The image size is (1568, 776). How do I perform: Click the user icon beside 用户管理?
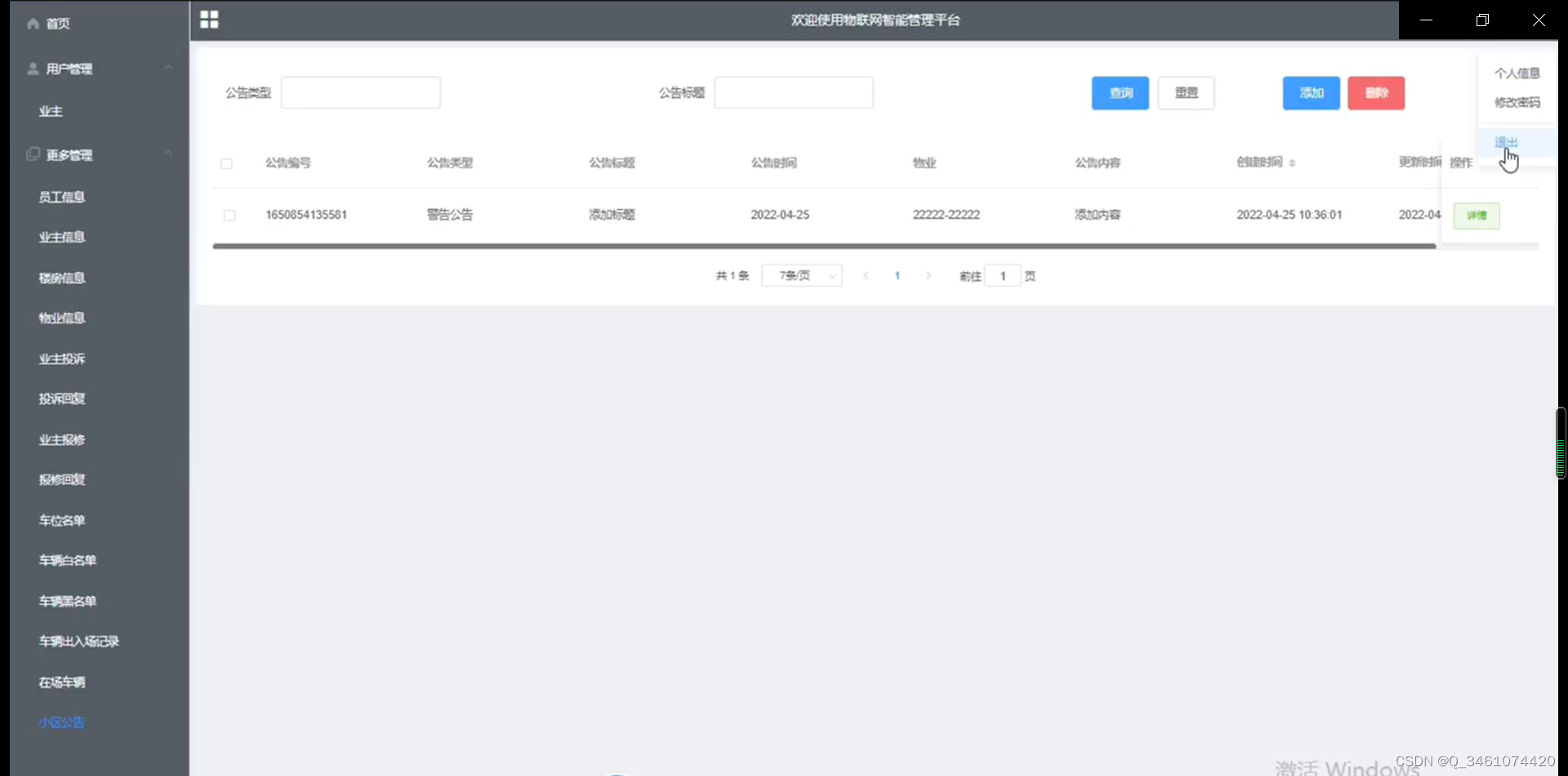tap(33, 69)
